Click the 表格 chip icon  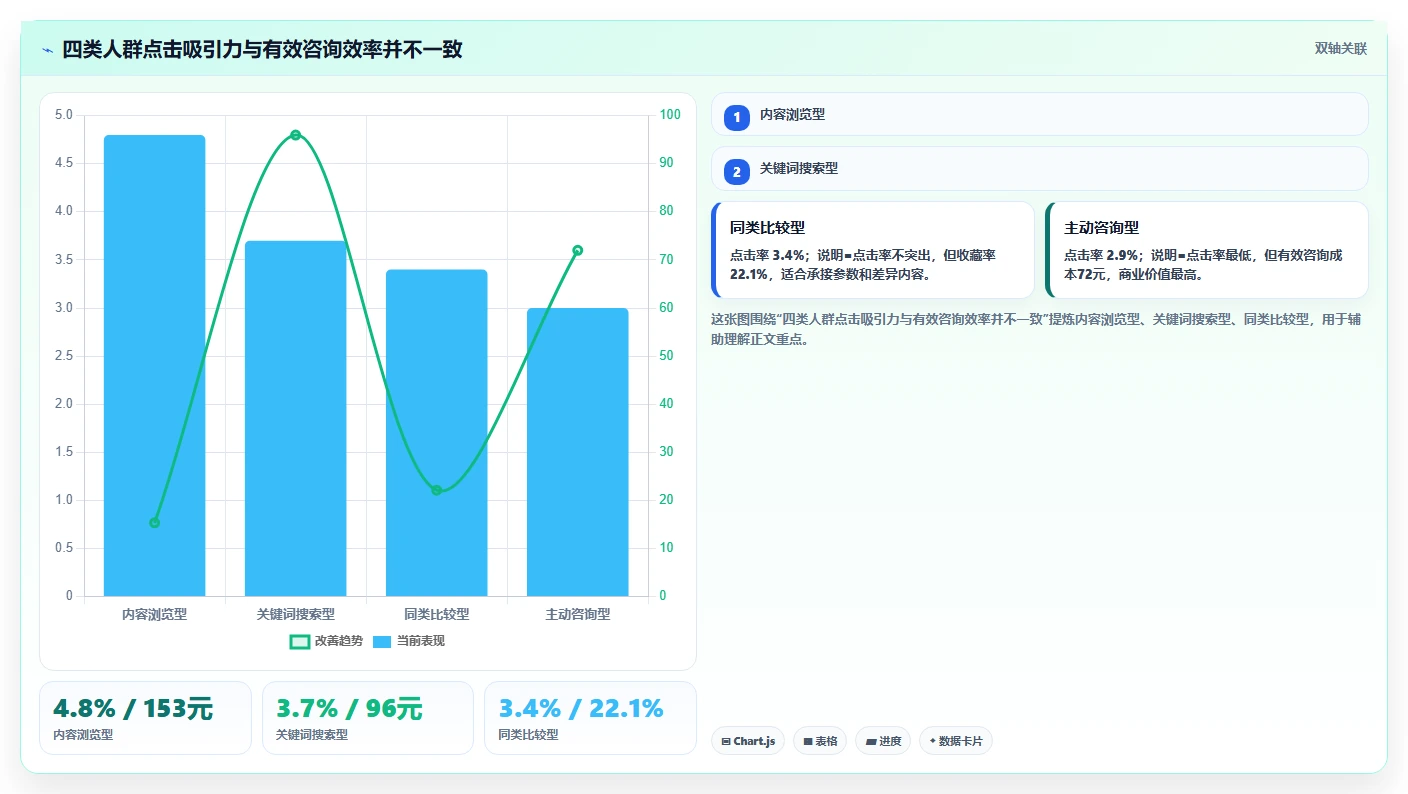(x=808, y=742)
